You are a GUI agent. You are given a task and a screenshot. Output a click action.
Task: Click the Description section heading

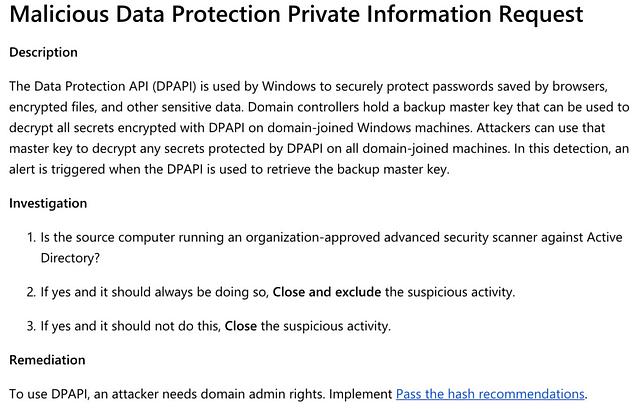(x=43, y=52)
